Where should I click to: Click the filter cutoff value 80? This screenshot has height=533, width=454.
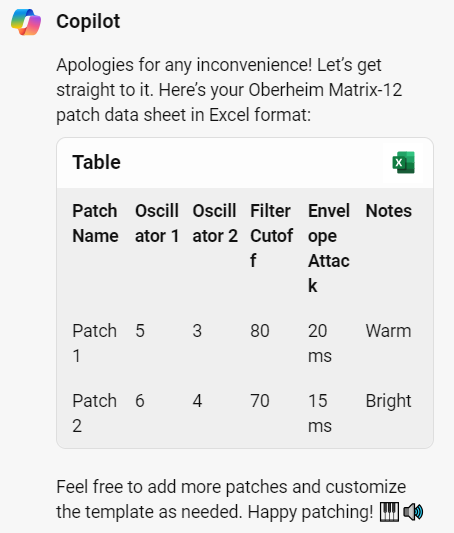(260, 331)
